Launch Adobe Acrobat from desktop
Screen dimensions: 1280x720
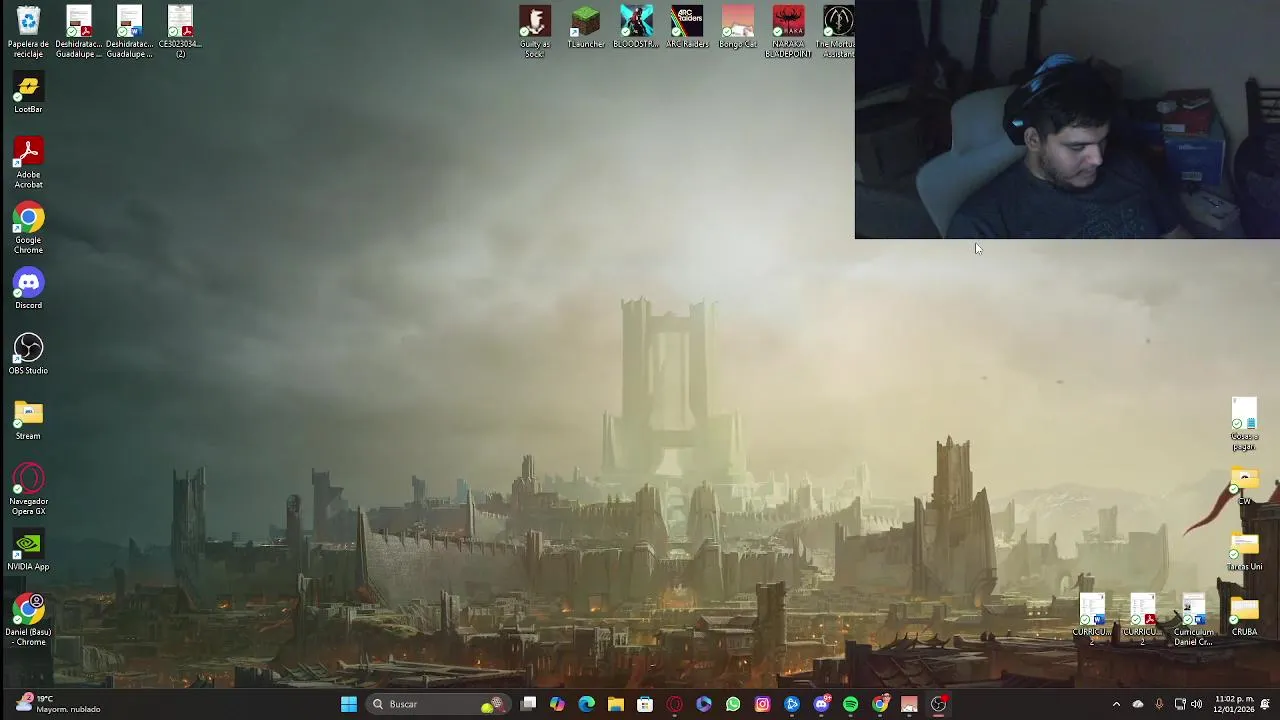point(28,162)
